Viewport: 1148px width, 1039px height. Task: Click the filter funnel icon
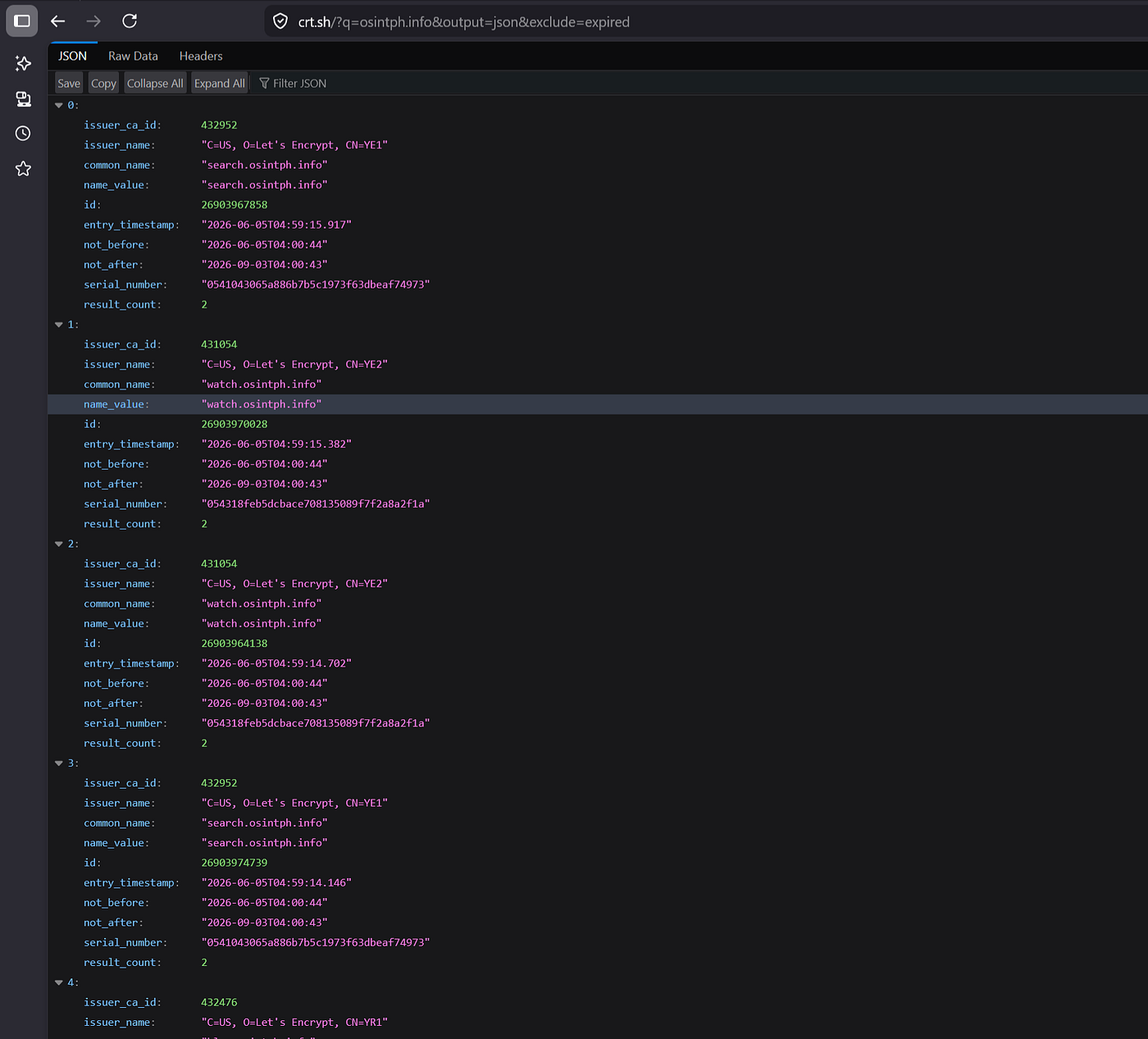264,83
